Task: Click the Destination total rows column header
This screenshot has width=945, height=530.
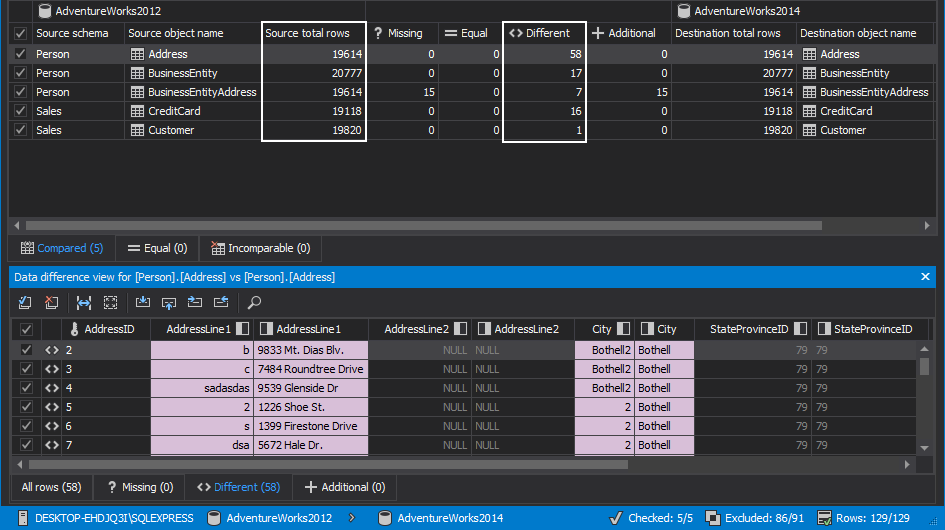Action: click(733, 33)
